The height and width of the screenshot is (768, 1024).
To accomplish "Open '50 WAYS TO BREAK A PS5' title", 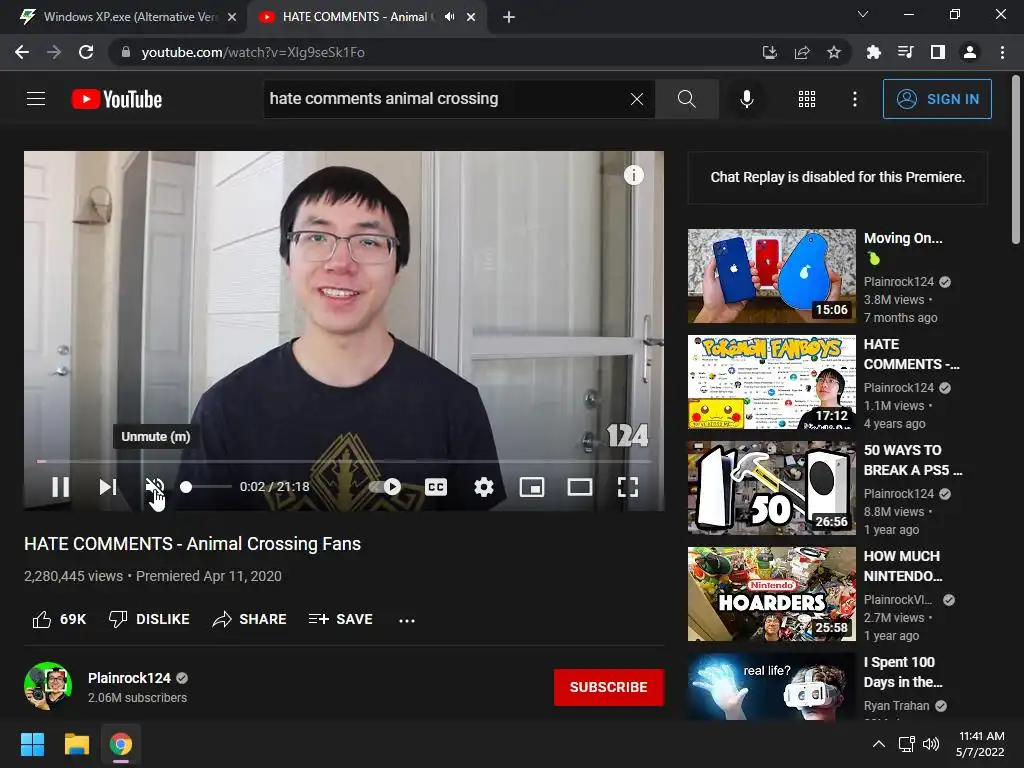I will tap(912, 460).
